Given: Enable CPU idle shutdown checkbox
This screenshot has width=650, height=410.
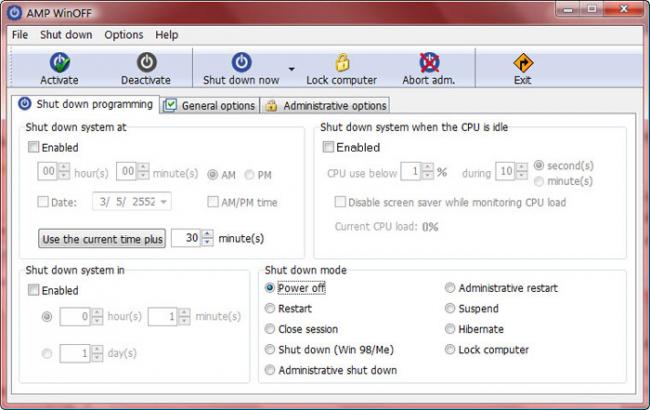Looking at the screenshot, I should 328,147.
